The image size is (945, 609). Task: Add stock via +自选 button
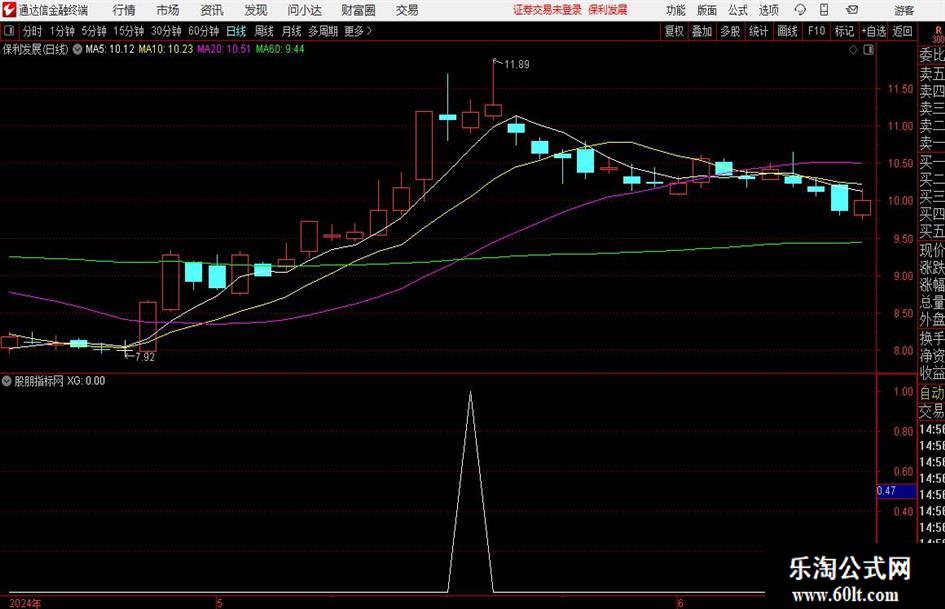(x=873, y=31)
